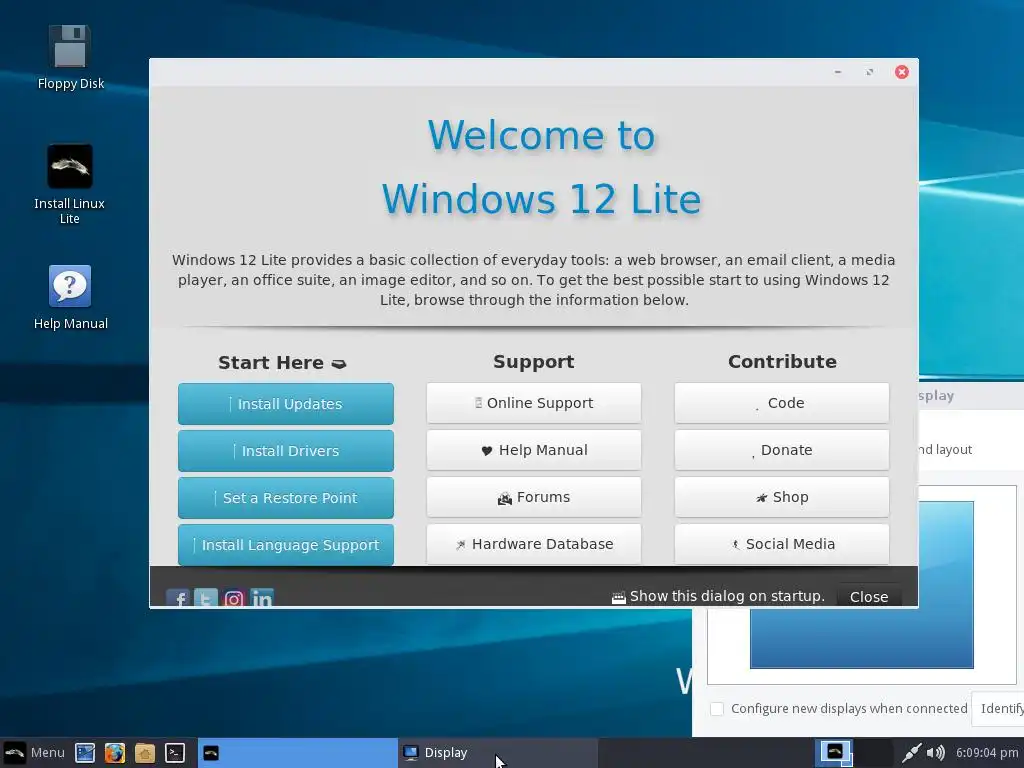Maximize the welcome dialog window

869,72
